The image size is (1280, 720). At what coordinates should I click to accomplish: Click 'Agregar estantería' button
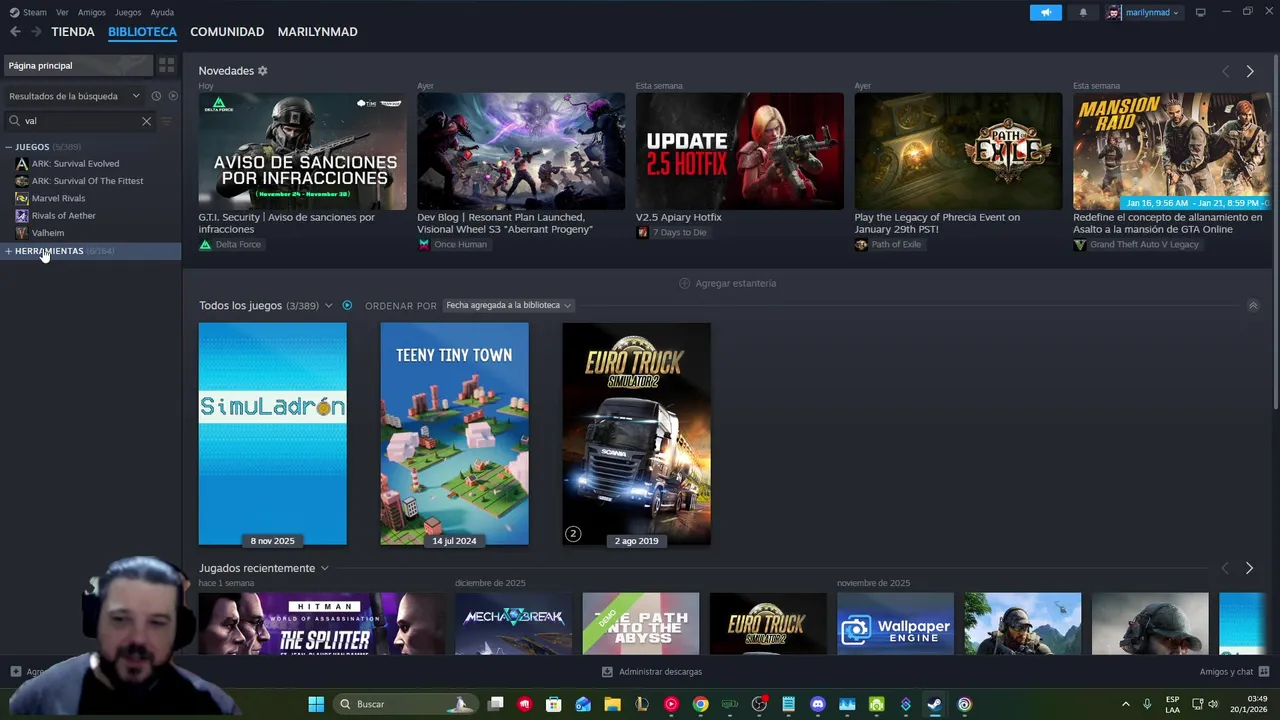(x=727, y=283)
